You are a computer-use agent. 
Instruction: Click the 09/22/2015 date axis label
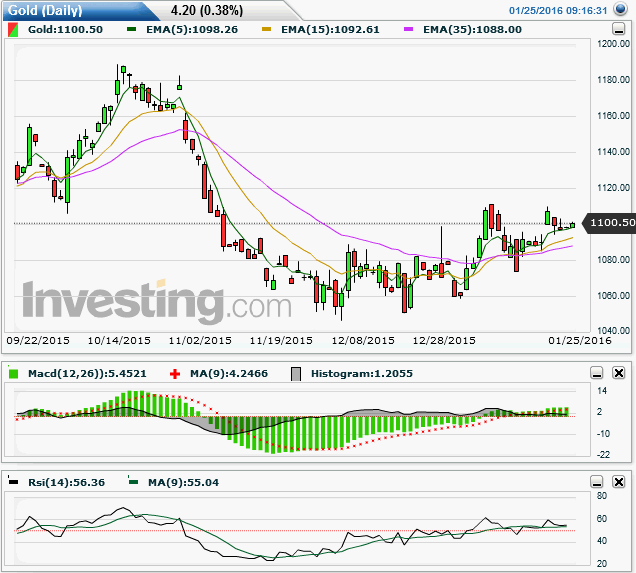coord(38,341)
